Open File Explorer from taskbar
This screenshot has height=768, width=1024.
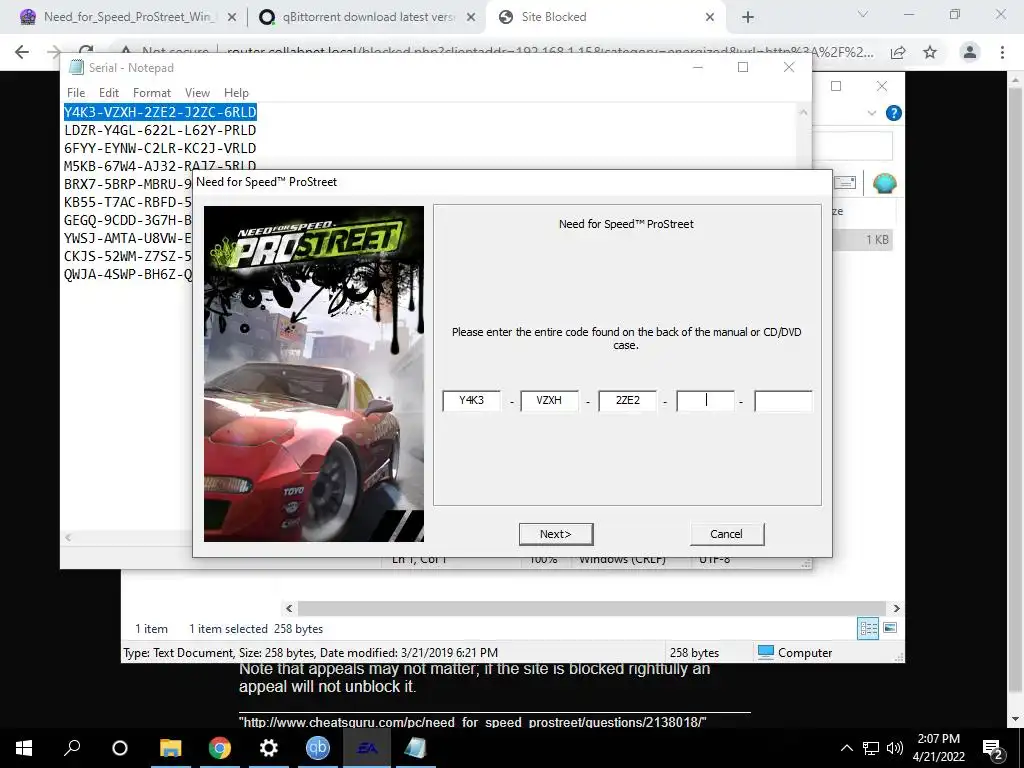(x=170, y=748)
